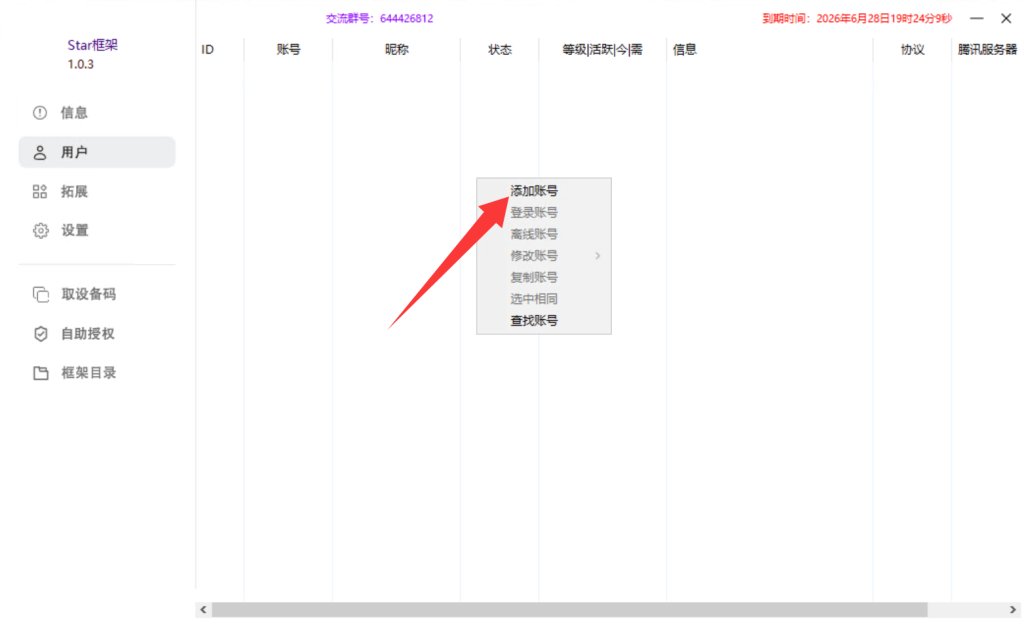Click the 用户 user icon in sidebar
Image resolution: width=1024 pixels, height=619 pixels.
[40, 152]
